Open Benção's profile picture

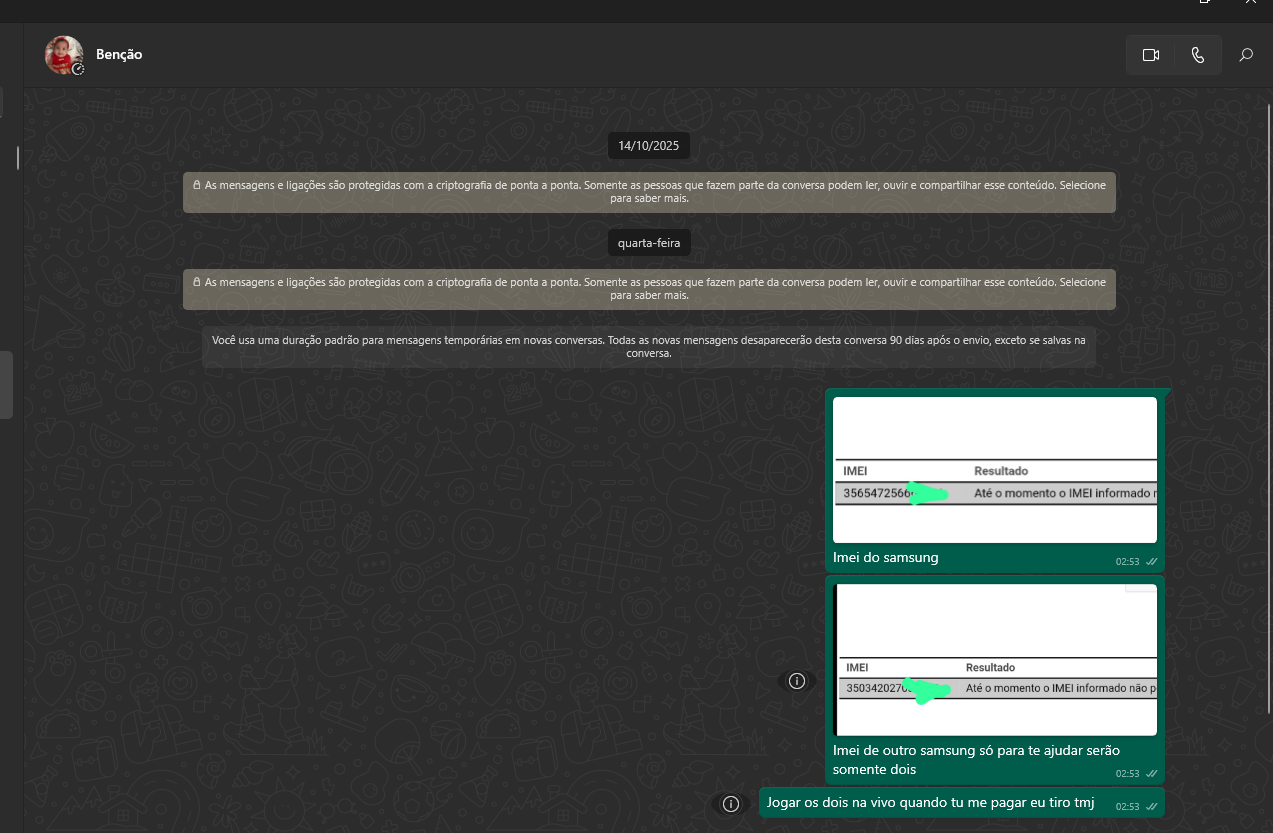click(63, 54)
